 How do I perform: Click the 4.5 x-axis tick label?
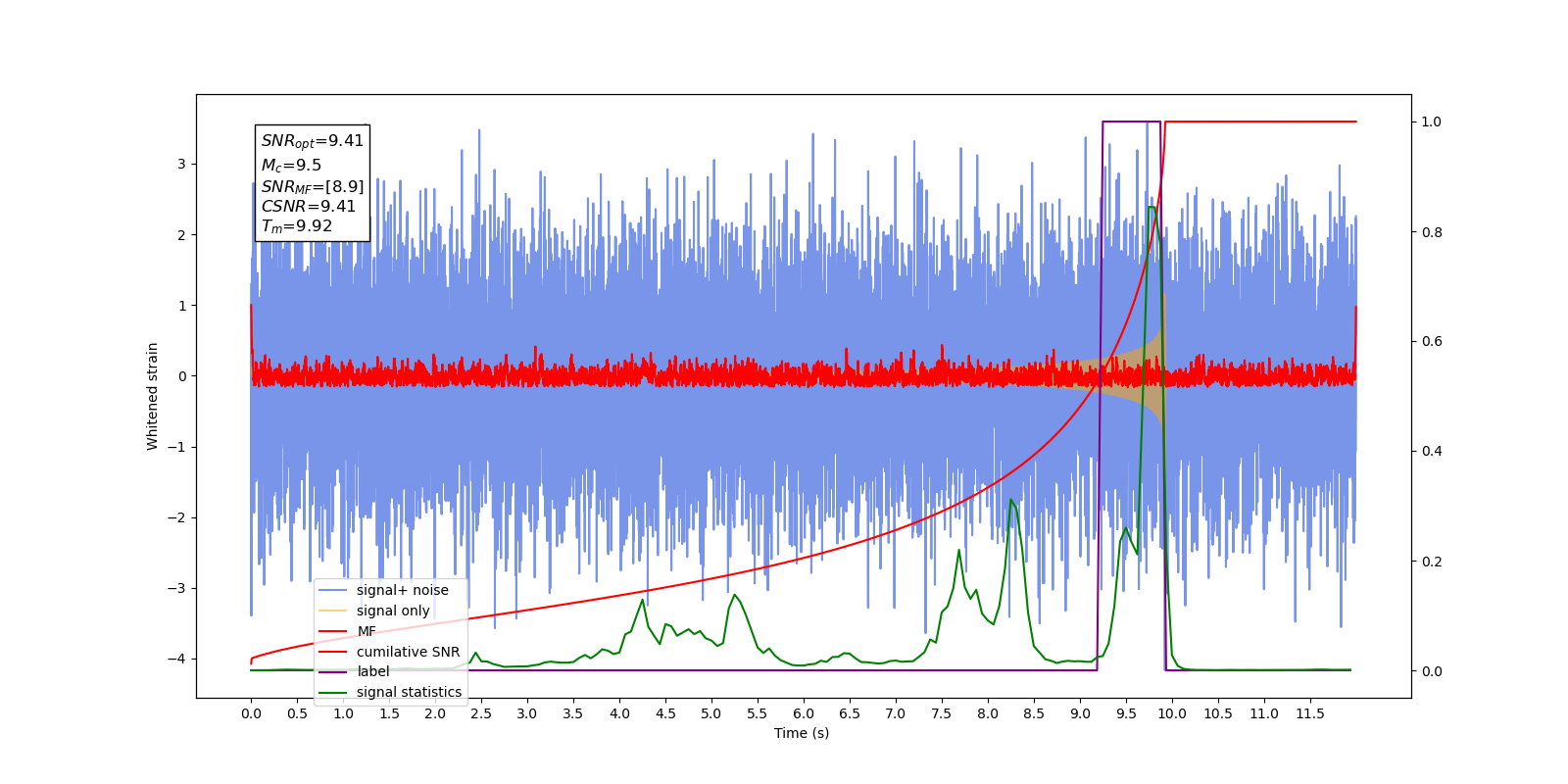coord(665,713)
